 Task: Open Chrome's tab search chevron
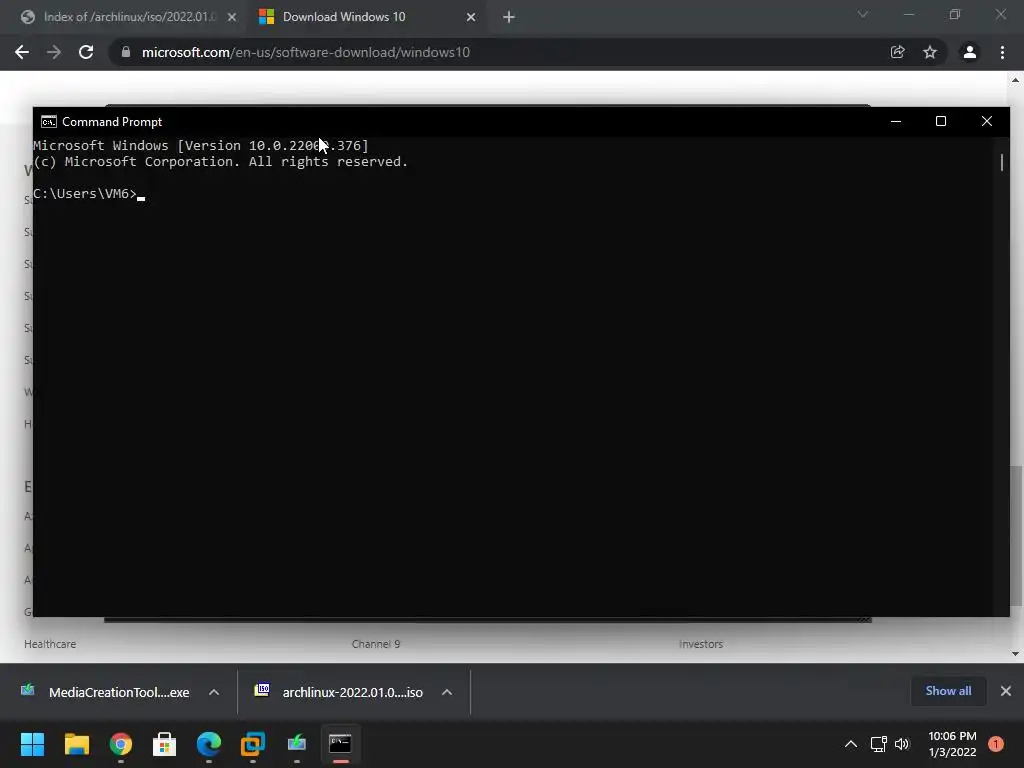pos(863,14)
